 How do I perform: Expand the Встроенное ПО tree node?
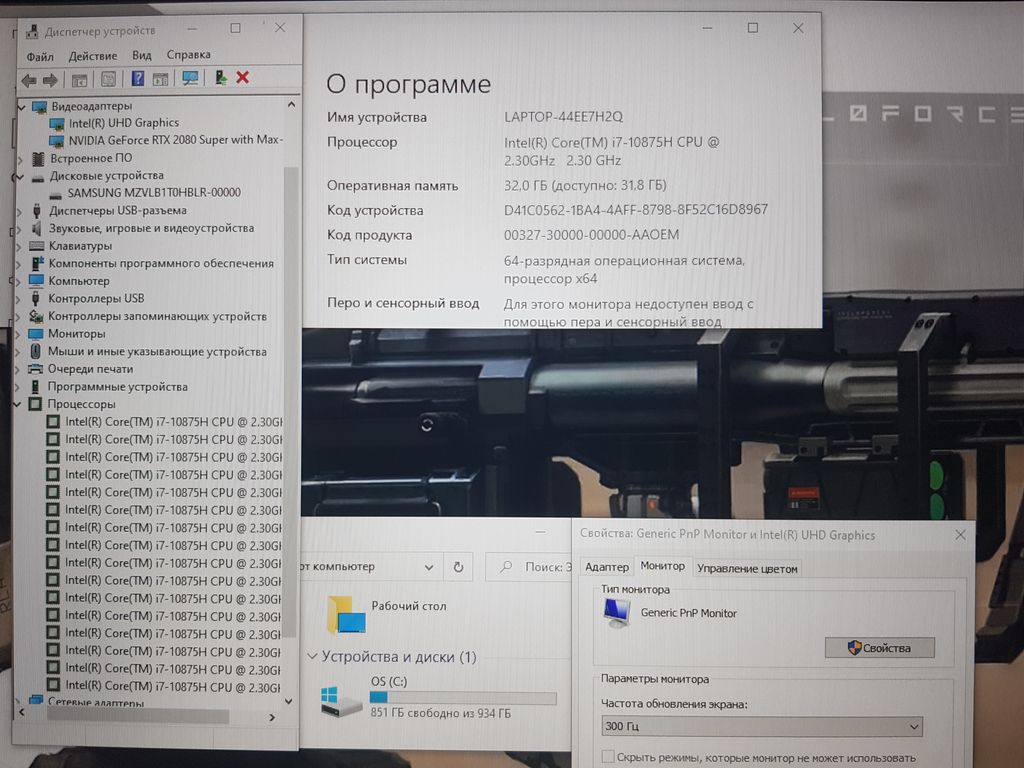22,158
